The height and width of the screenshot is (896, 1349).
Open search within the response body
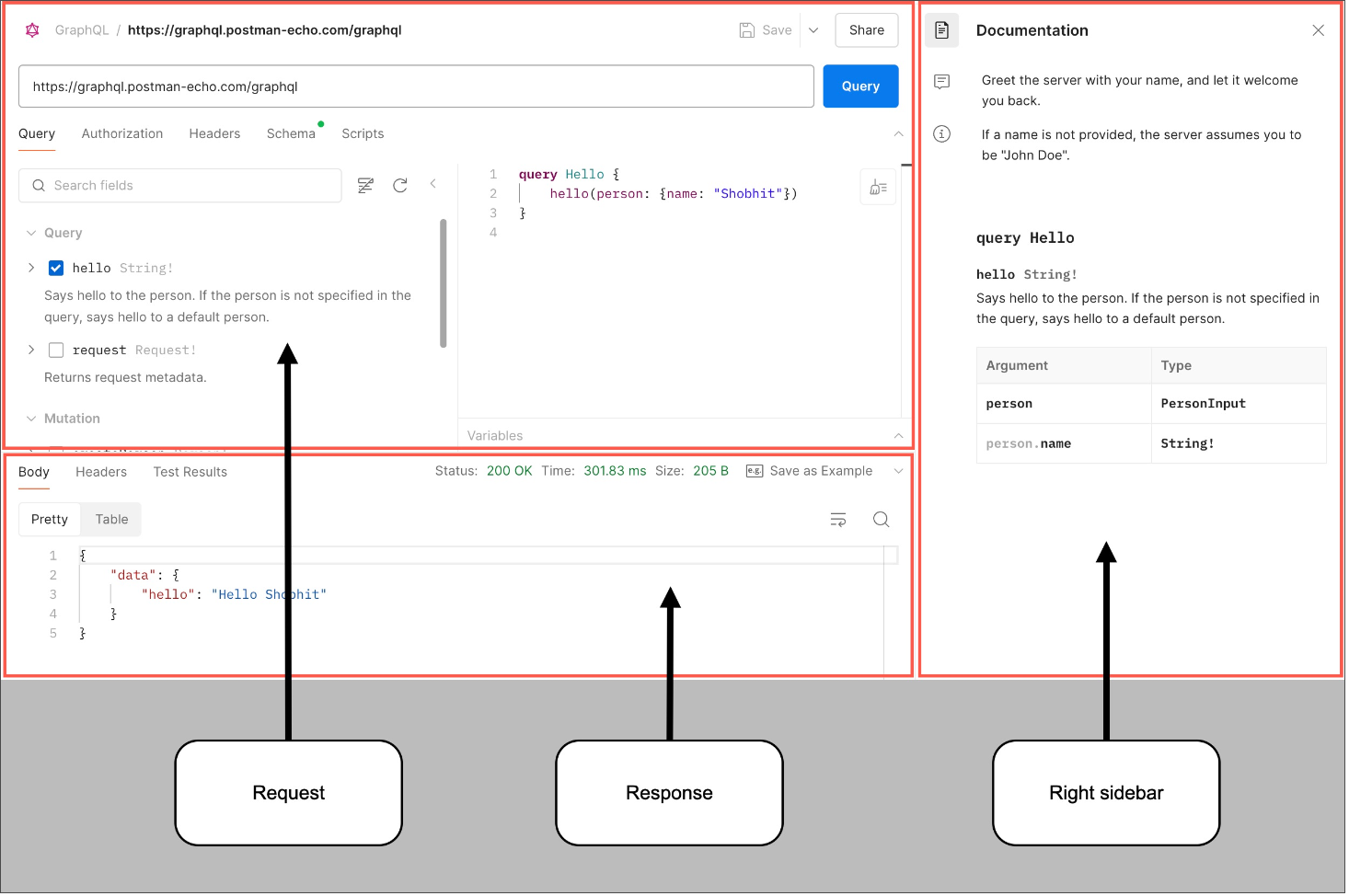coord(881,519)
